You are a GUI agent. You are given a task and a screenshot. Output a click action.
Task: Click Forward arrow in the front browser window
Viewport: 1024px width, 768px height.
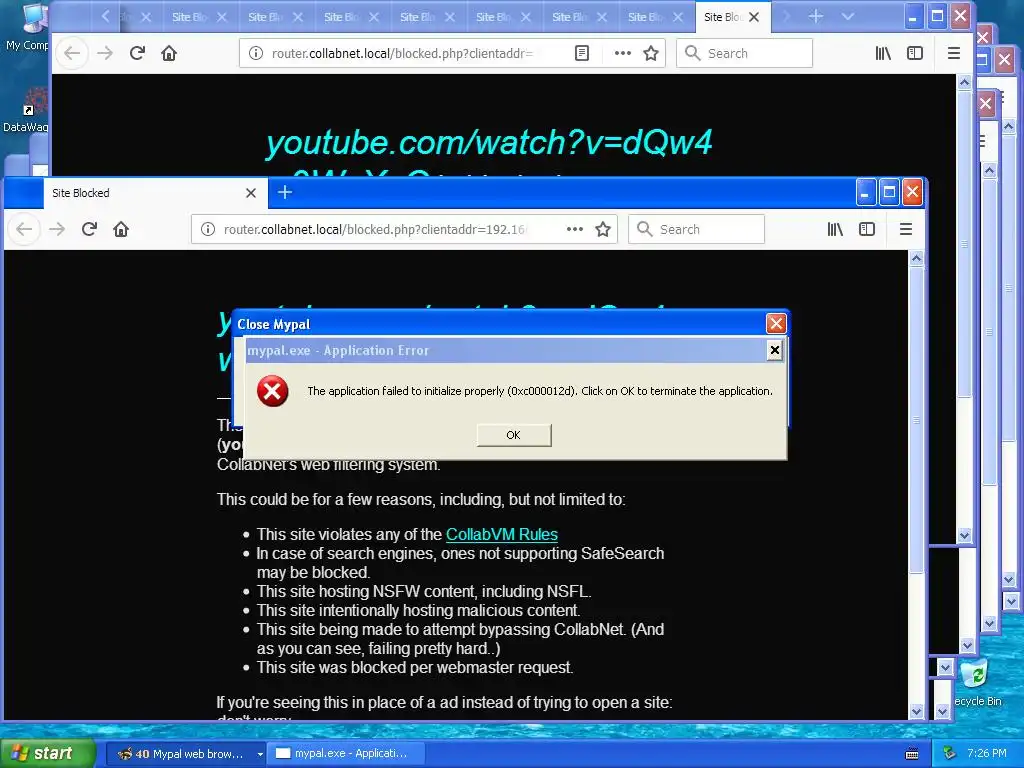pos(57,229)
